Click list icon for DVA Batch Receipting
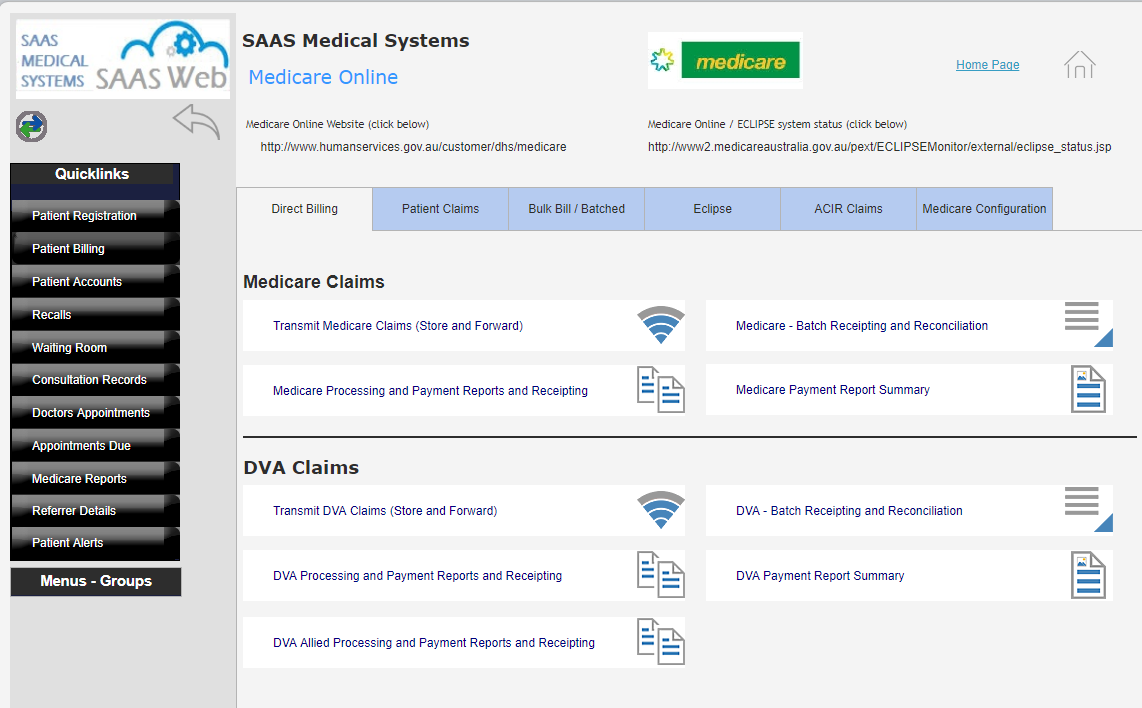Image resolution: width=1142 pixels, height=708 pixels. coord(1088,509)
